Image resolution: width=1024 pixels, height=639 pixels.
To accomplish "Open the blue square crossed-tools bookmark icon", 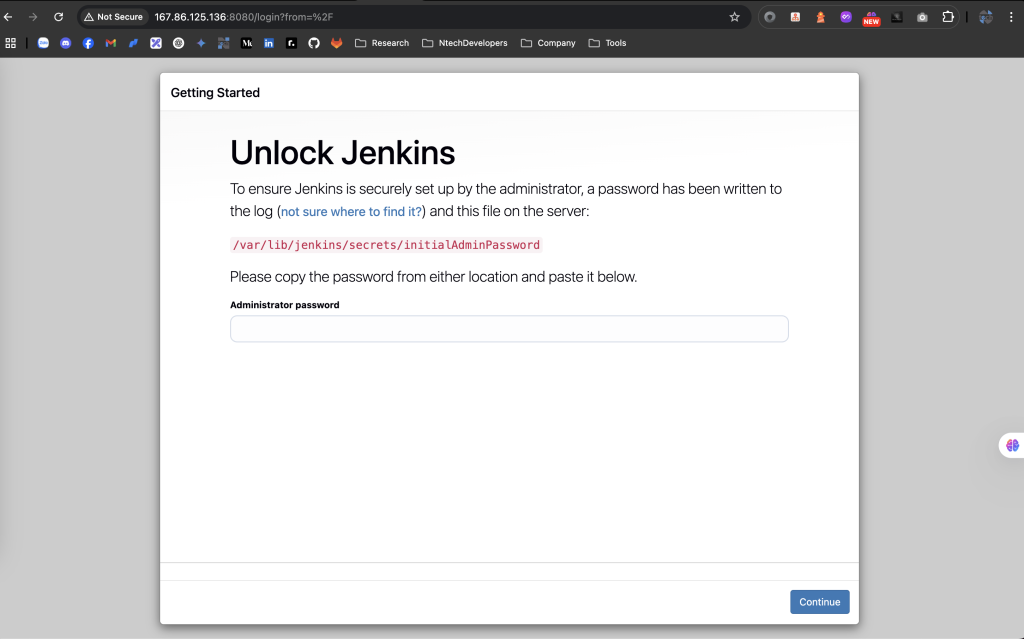I will coord(155,43).
